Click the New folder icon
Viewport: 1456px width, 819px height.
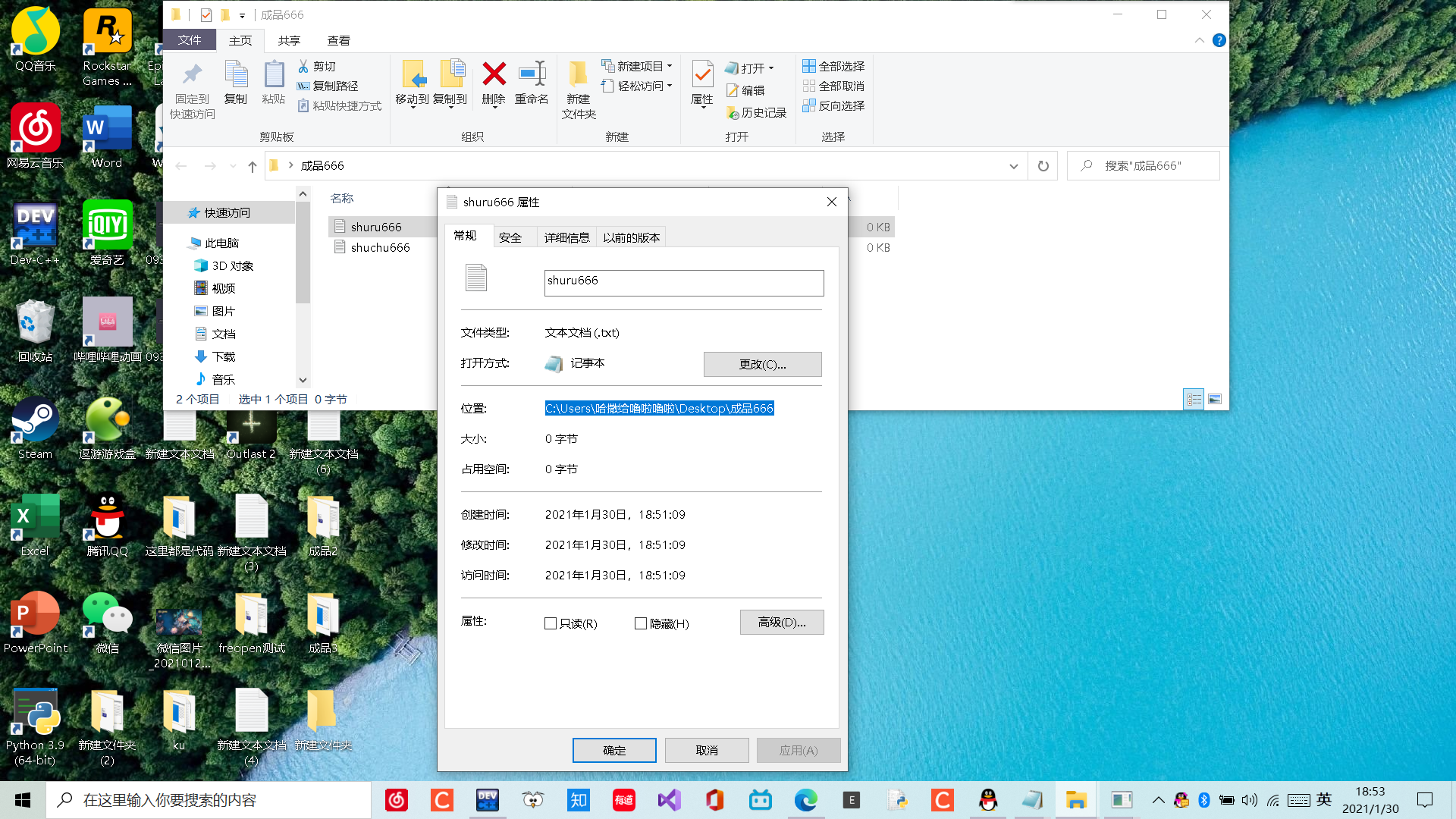click(578, 75)
